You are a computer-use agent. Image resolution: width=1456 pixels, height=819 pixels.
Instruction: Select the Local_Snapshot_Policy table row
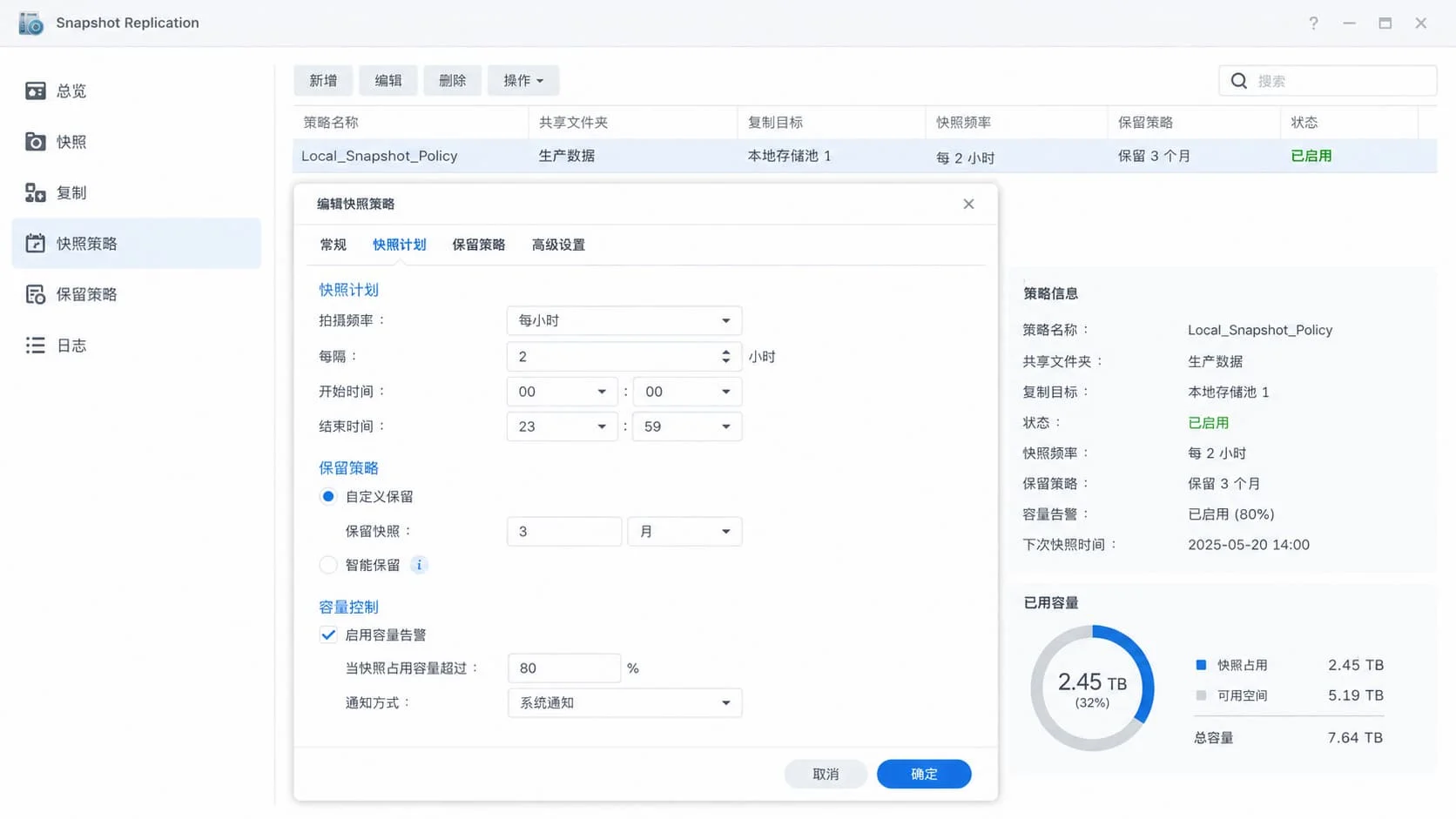[x=864, y=156]
